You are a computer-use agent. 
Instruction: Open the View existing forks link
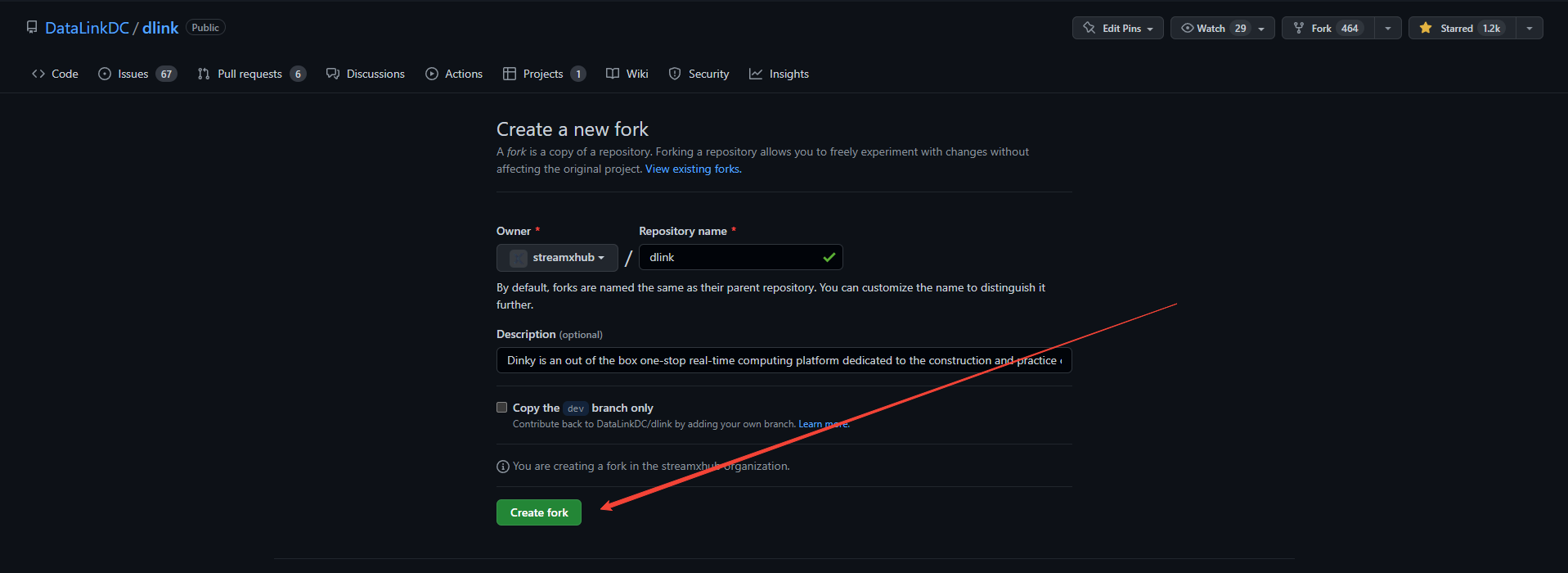pyautogui.click(x=694, y=169)
